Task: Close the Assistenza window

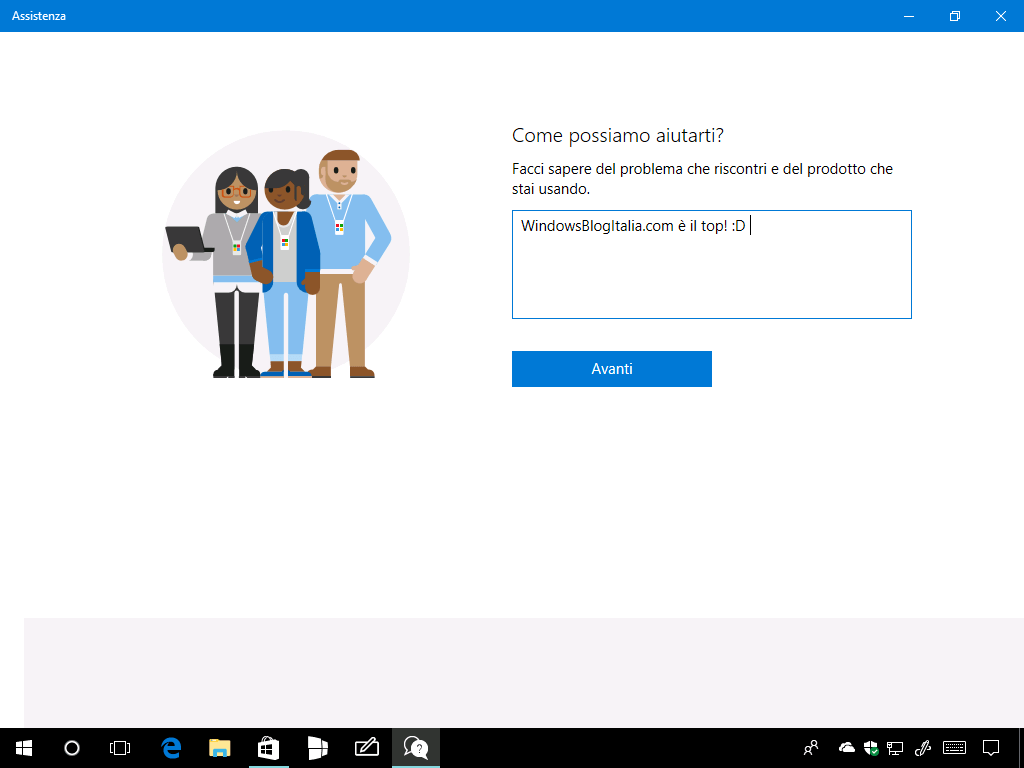Action: point(1000,16)
